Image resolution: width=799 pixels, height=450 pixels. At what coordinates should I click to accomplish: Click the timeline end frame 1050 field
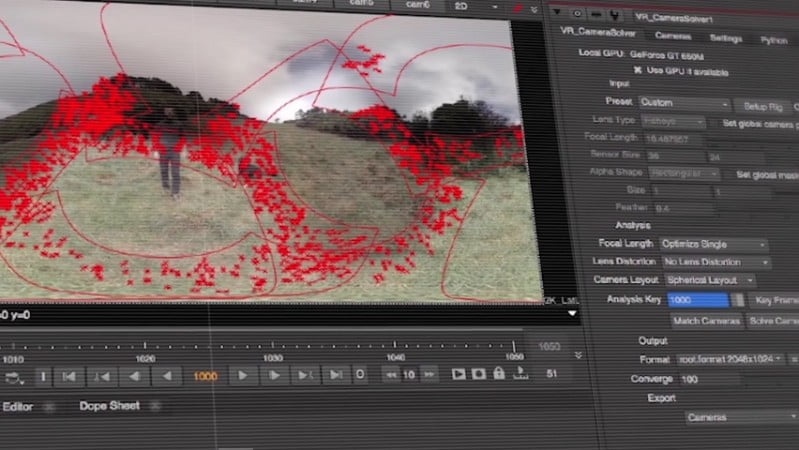549,347
